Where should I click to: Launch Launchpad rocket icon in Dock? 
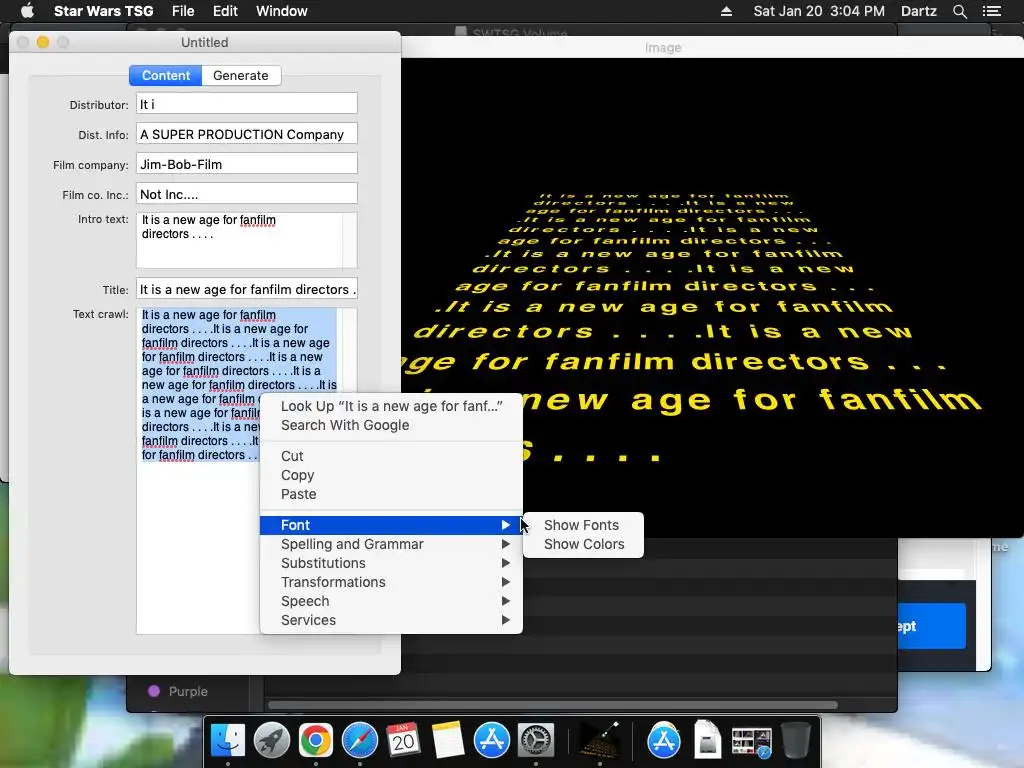272,741
